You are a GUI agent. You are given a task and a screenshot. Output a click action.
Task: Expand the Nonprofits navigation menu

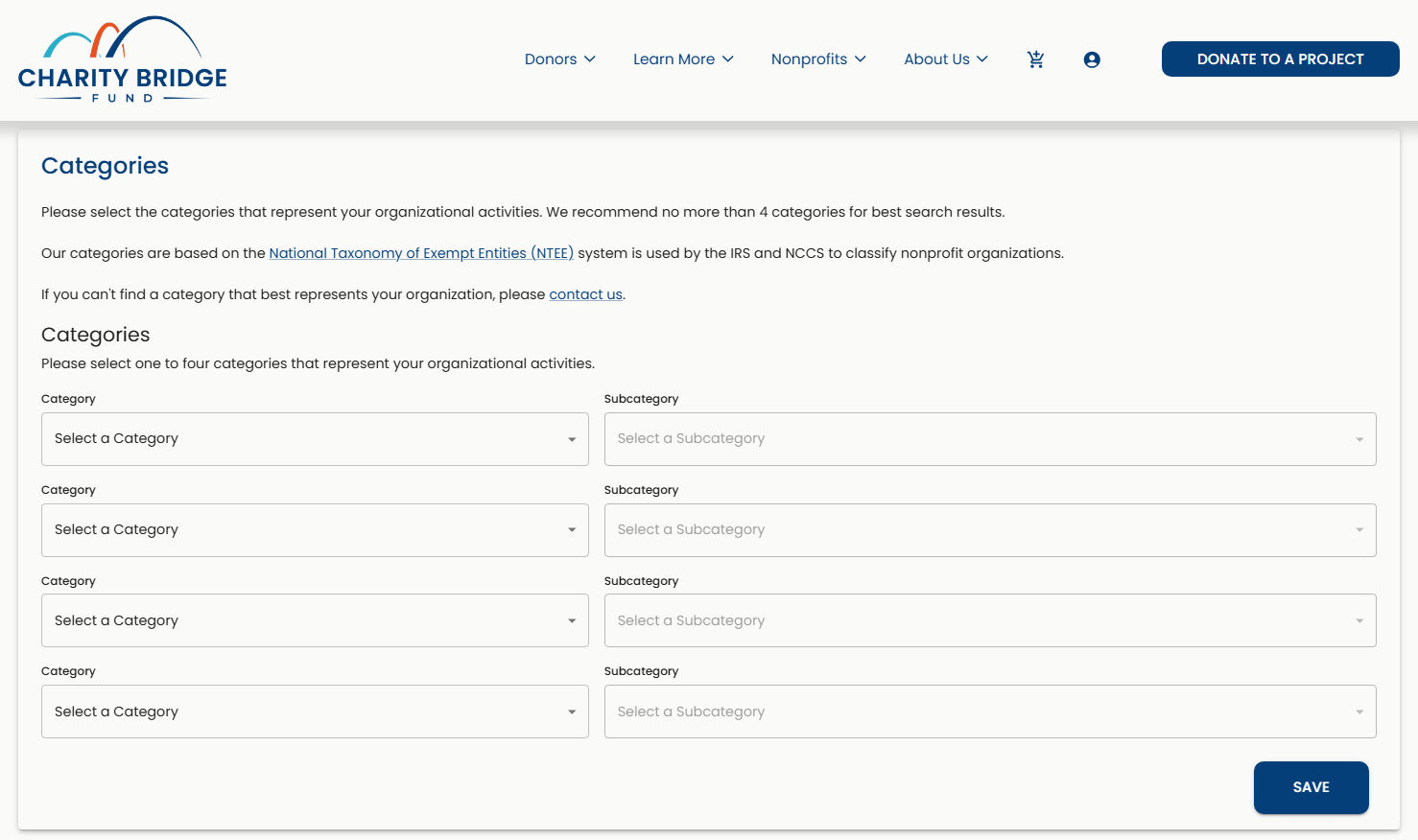[818, 59]
